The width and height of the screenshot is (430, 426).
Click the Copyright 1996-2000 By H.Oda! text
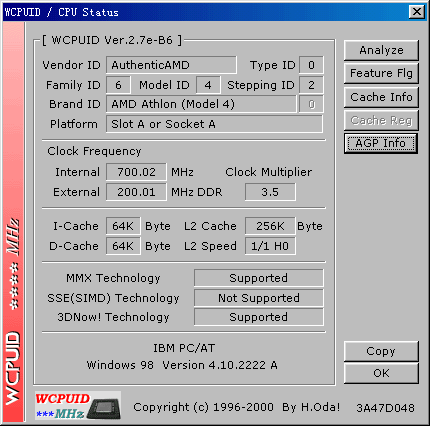tap(237, 407)
